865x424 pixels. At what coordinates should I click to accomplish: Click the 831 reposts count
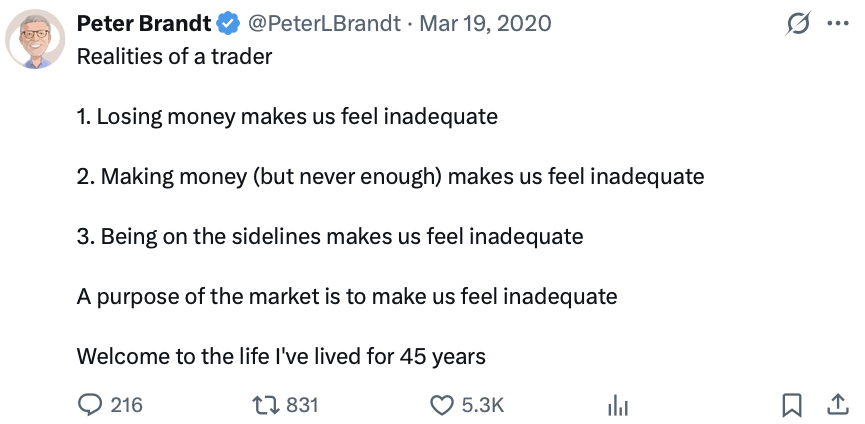click(x=302, y=405)
